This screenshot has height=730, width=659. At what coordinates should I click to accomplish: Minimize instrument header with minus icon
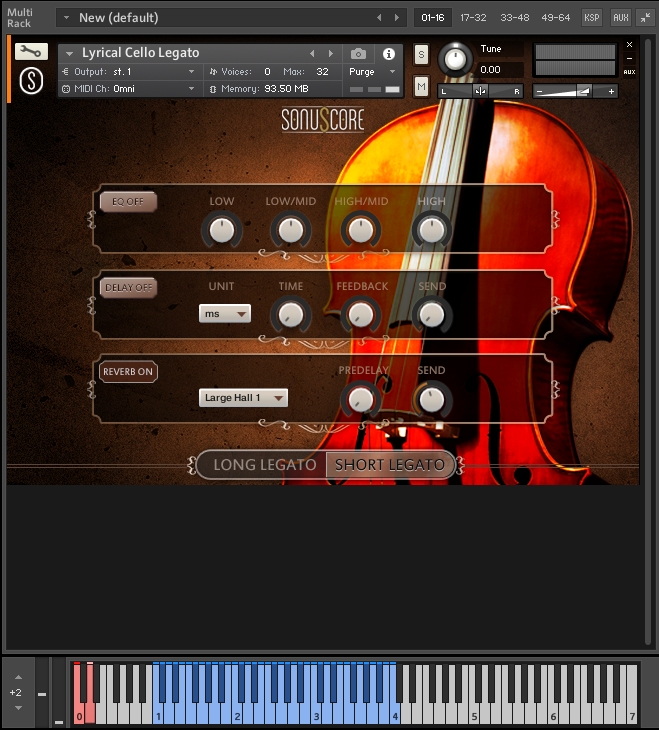(629, 59)
